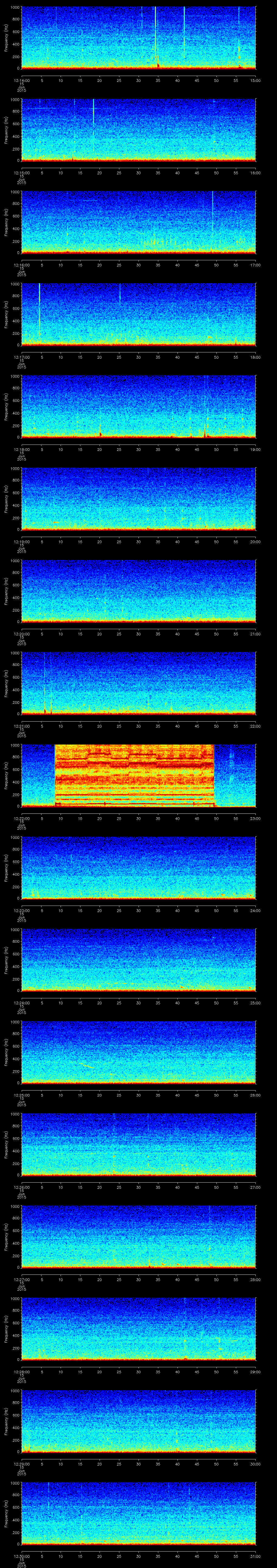Click the 27:00 end time label
Viewport: 277px width, 1568px height.
click(255, 1187)
